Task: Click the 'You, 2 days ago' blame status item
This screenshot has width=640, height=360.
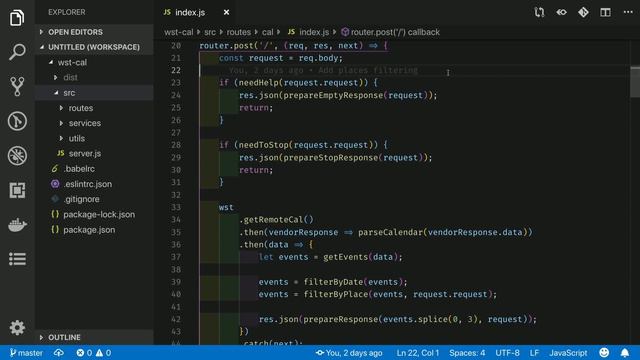Action: 349,353
